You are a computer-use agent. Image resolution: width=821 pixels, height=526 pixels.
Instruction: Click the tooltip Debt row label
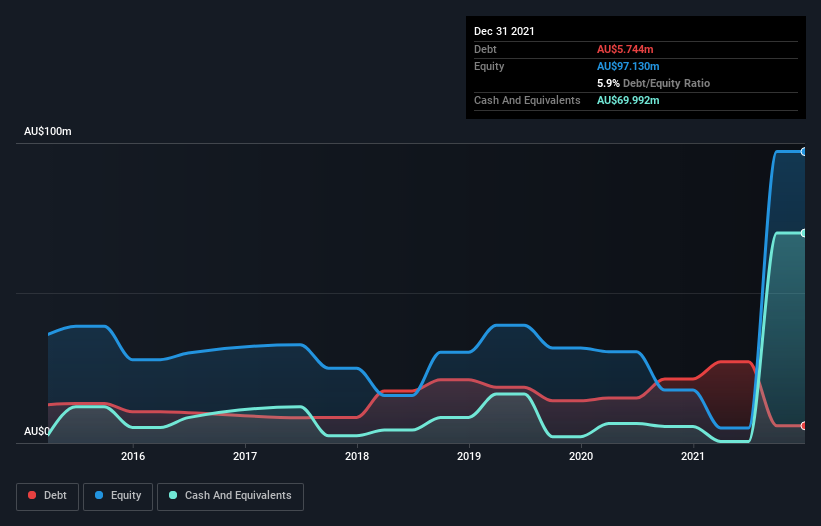click(485, 49)
